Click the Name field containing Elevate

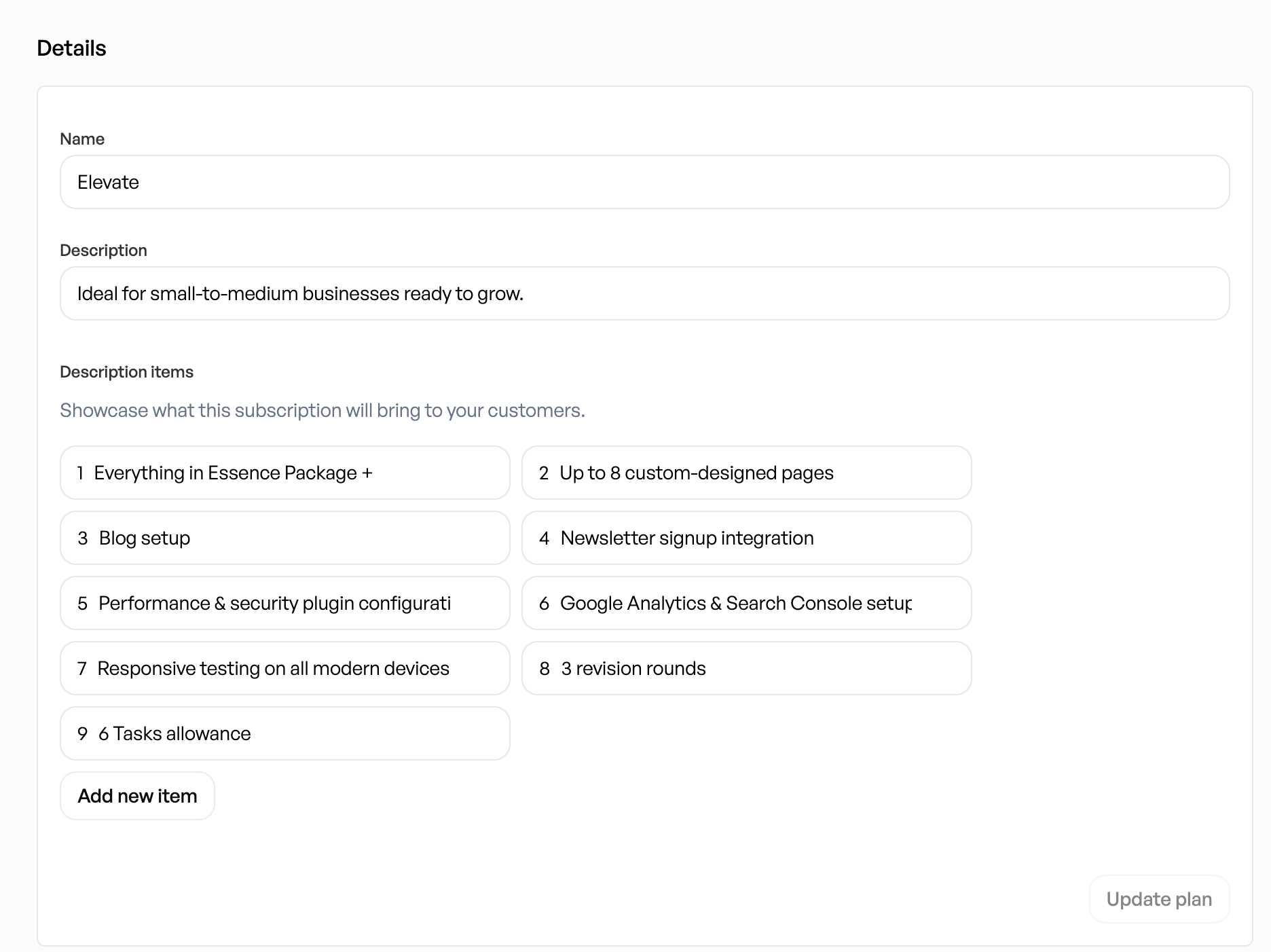[644, 182]
